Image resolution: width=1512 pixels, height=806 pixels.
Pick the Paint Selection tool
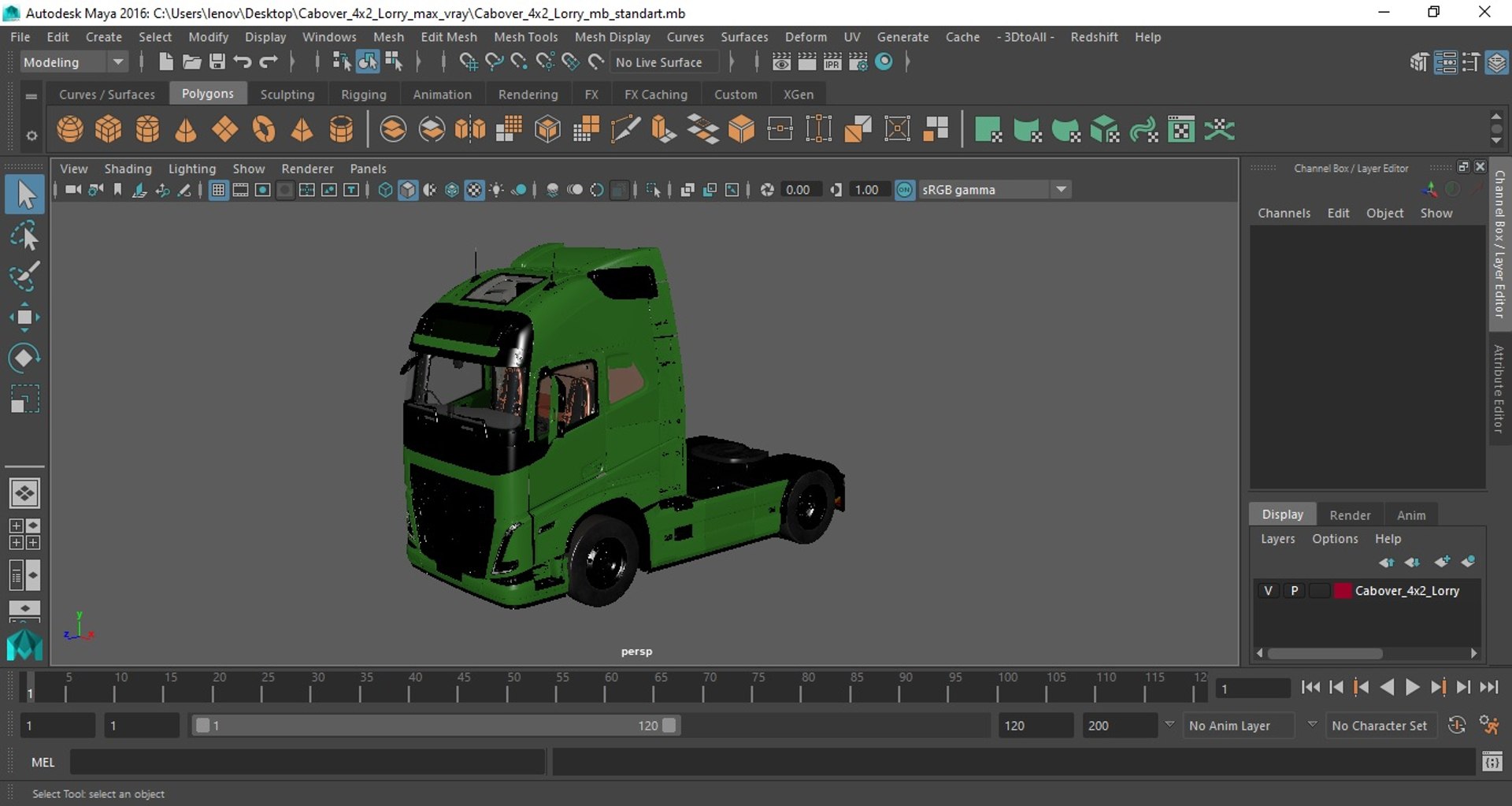coord(24,276)
